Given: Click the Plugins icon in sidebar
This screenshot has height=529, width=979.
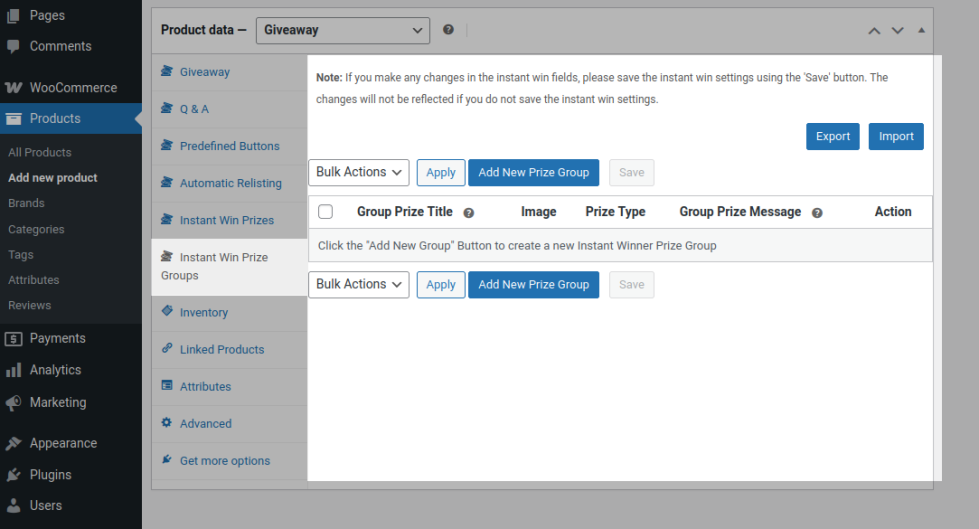Looking at the screenshot, I should click(x=14, y=475).
